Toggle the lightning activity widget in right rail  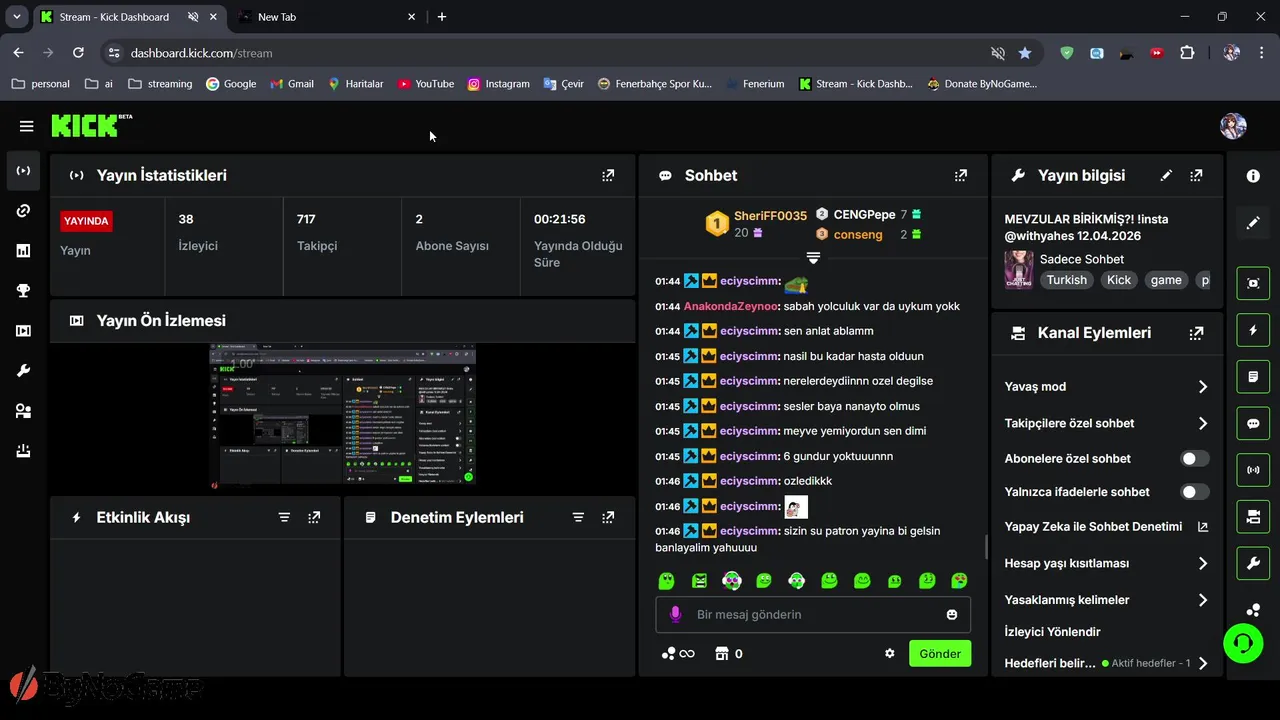[x=1253, y=330]
